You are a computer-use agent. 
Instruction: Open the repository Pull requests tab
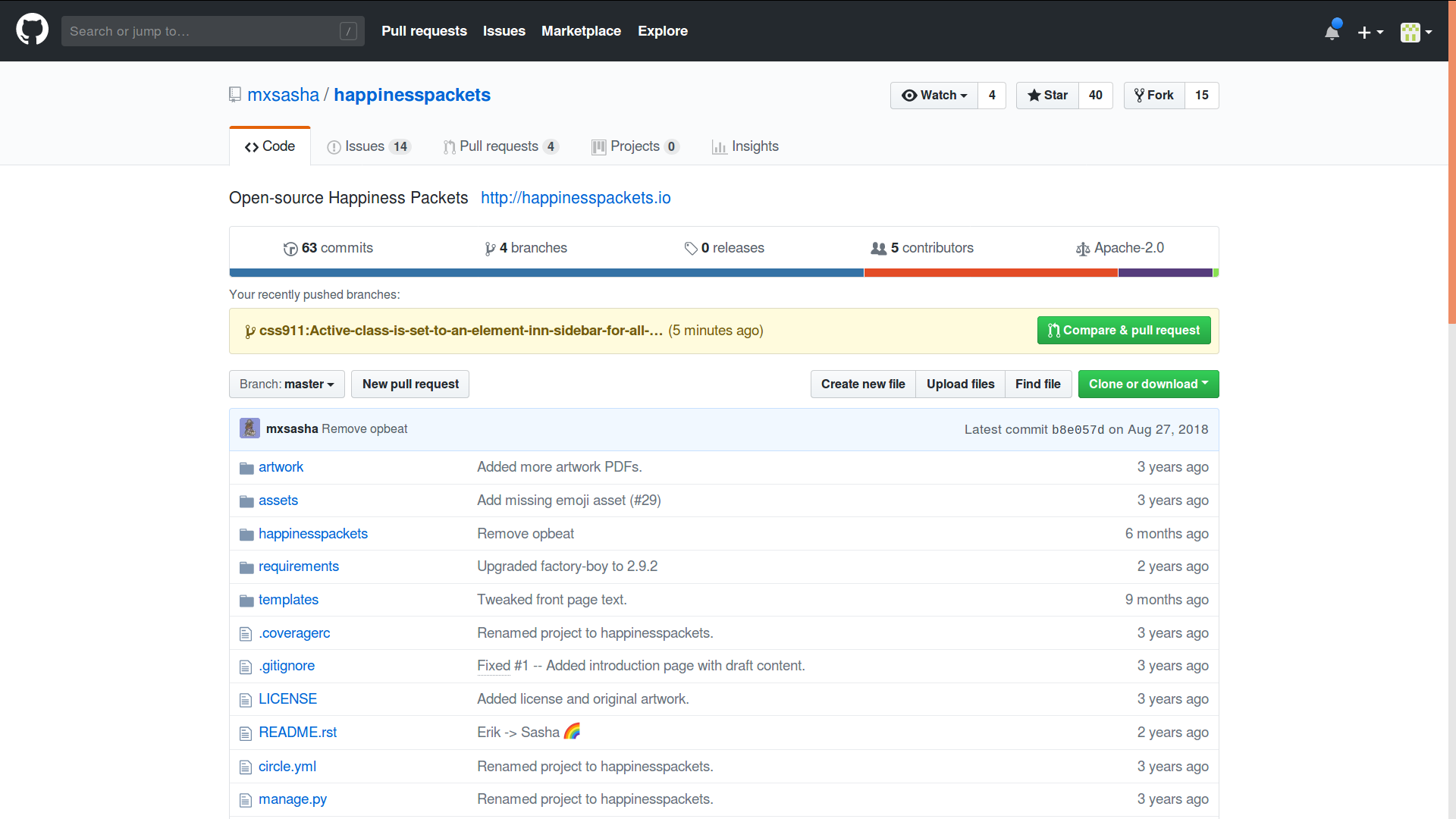[x=501, y=146]
